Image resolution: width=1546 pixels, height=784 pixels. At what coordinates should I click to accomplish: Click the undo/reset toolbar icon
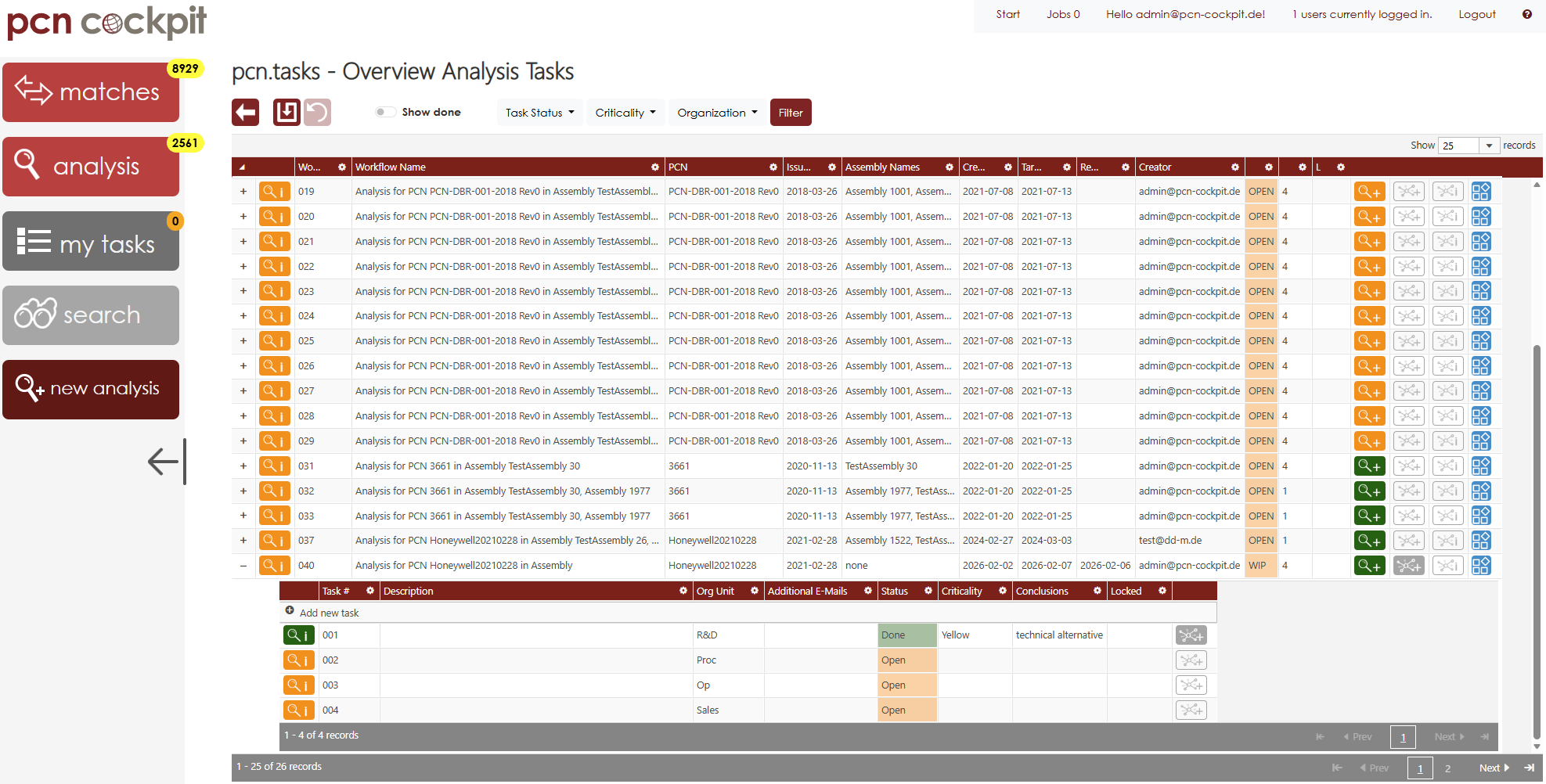317,113
